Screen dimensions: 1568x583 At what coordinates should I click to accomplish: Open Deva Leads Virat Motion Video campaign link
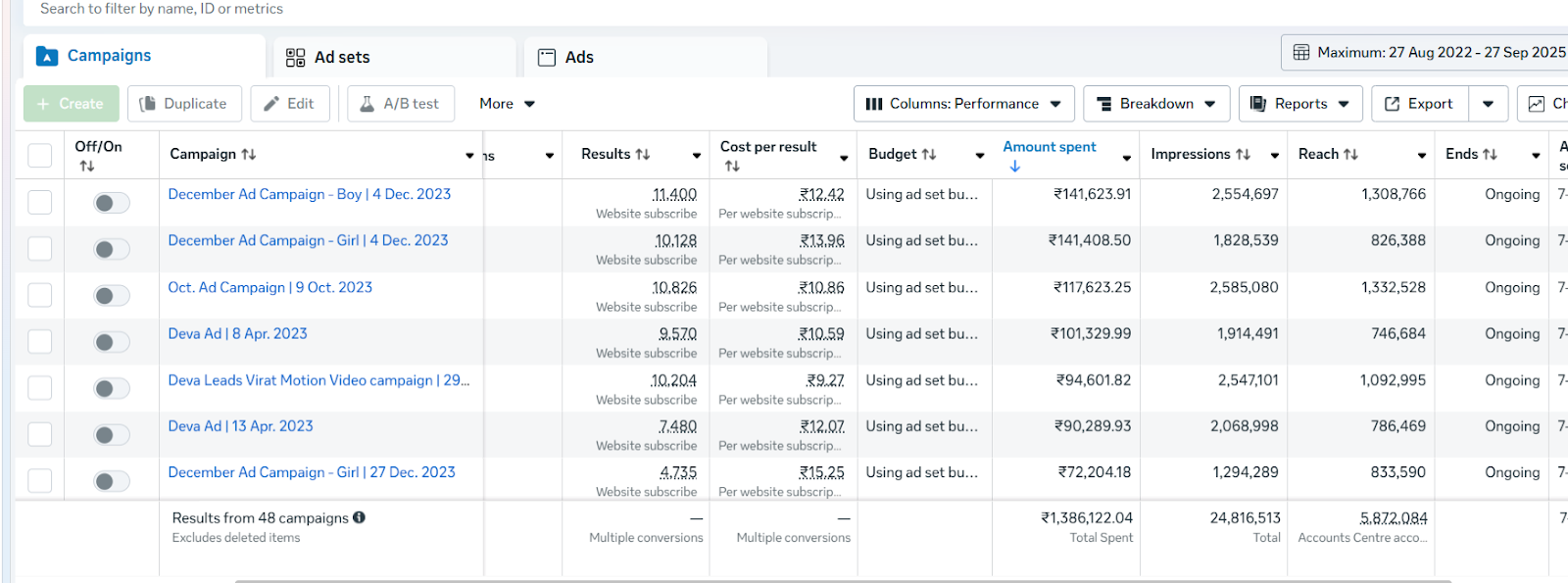click(318, 380)
